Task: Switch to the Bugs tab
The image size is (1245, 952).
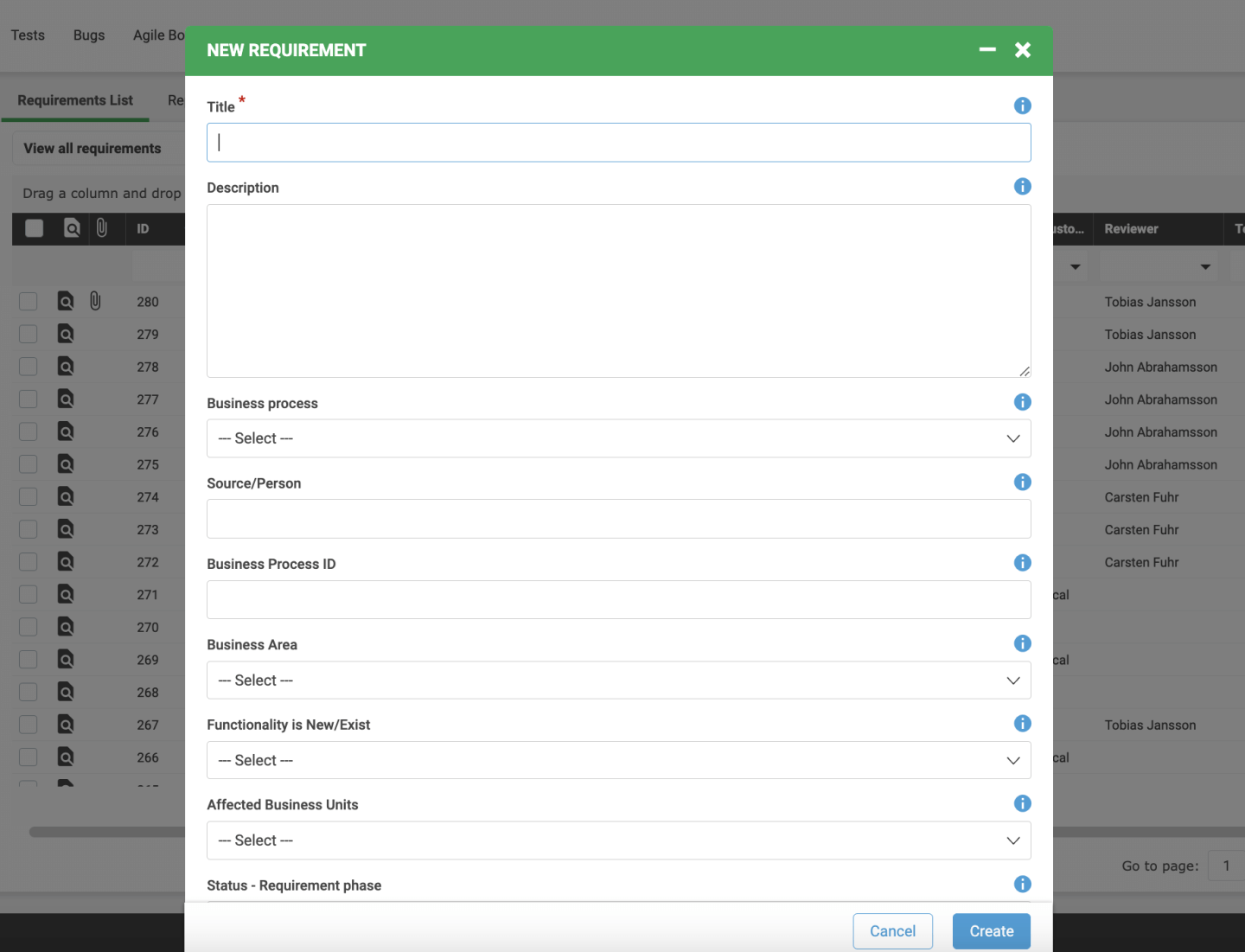Action: (88, 35)
